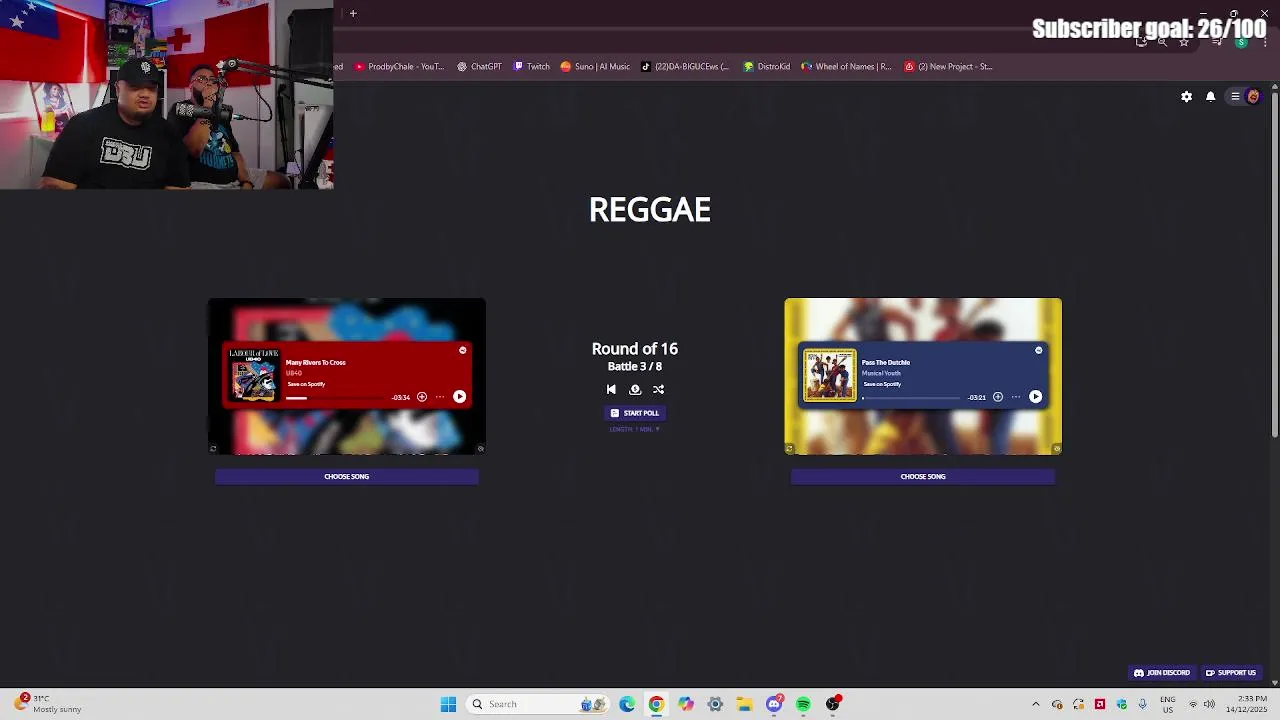This screenshot has width=1280, height=720.
Task: Add Pass The Dutchie to library
Action: pyautogui.click(x=997, y=397)
